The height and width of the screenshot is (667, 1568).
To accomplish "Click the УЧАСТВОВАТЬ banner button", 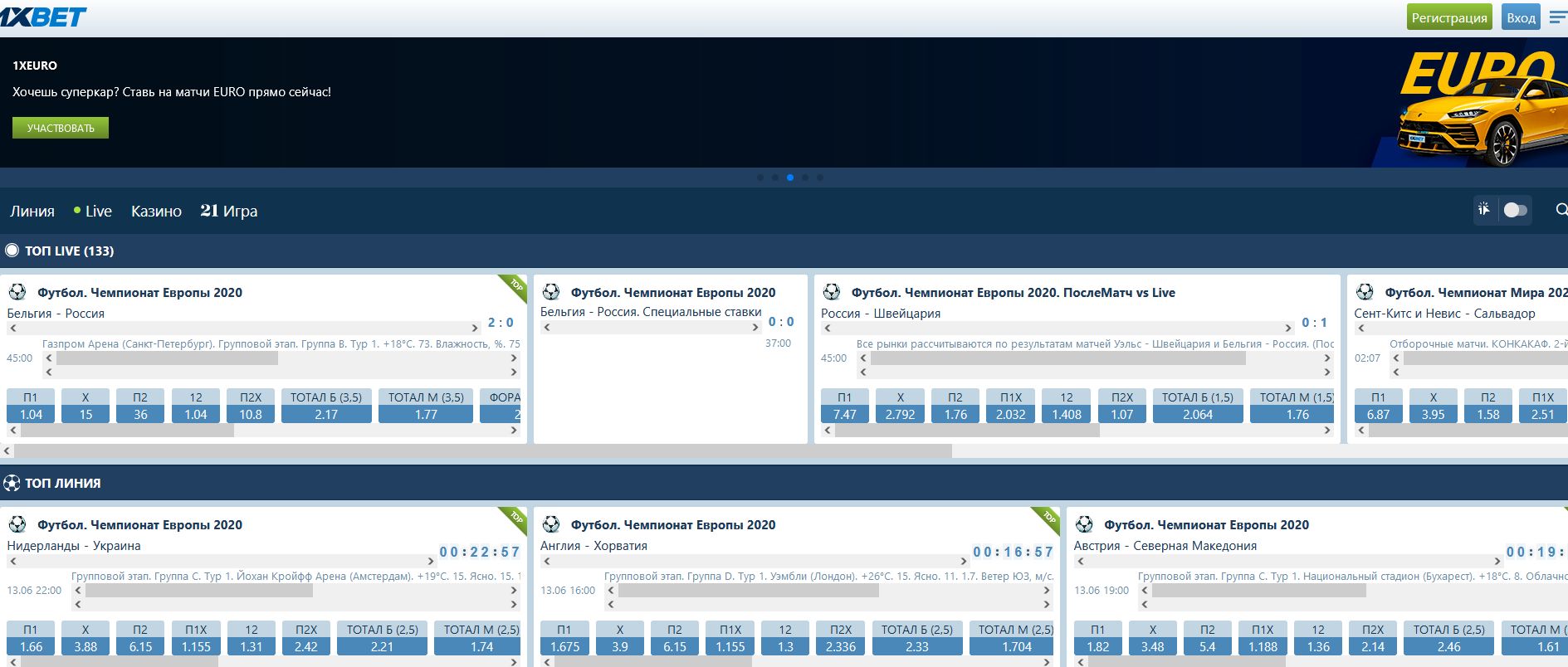I will tap(61, 128).
